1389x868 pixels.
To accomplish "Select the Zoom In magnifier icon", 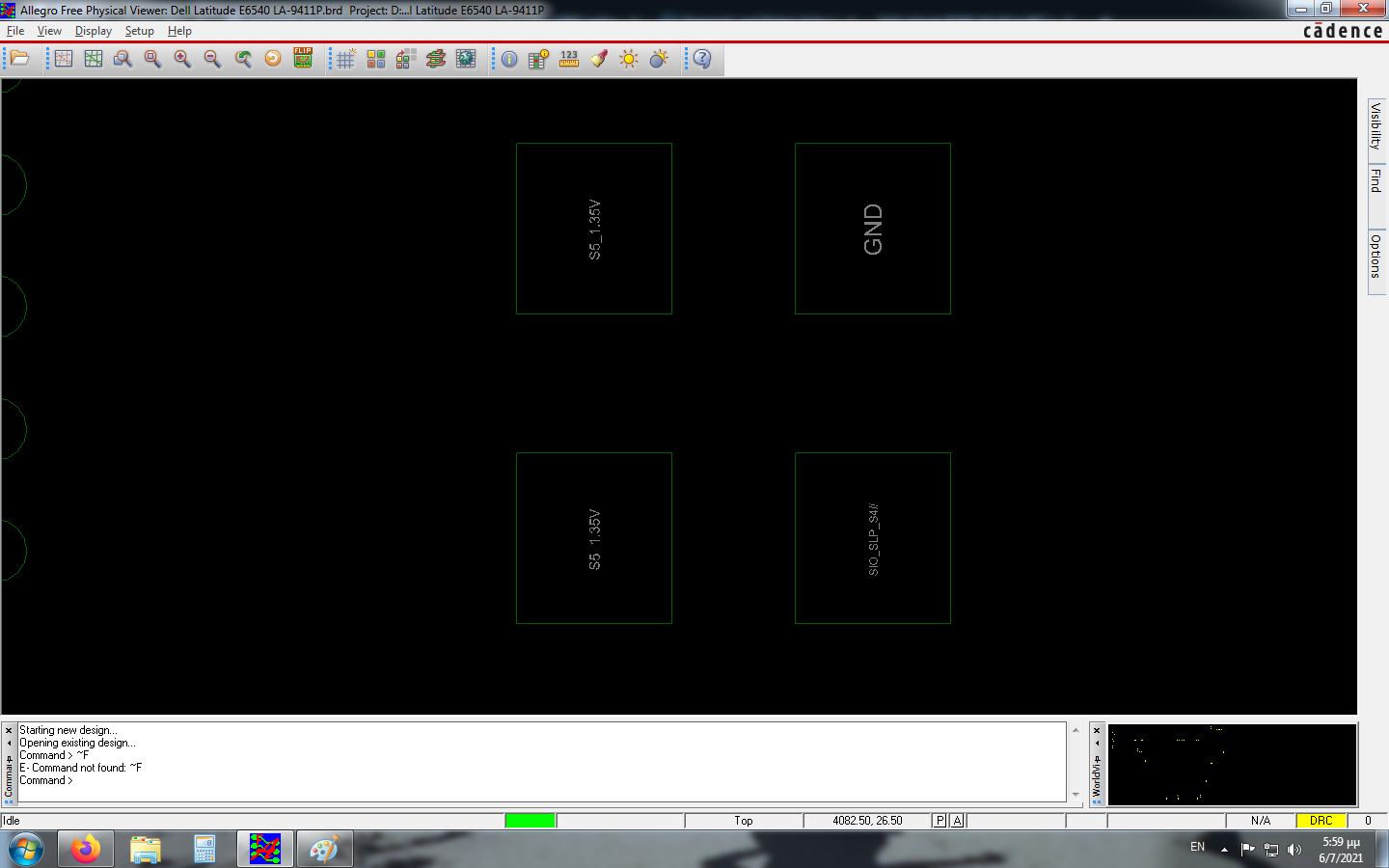I will pos(182,59).
